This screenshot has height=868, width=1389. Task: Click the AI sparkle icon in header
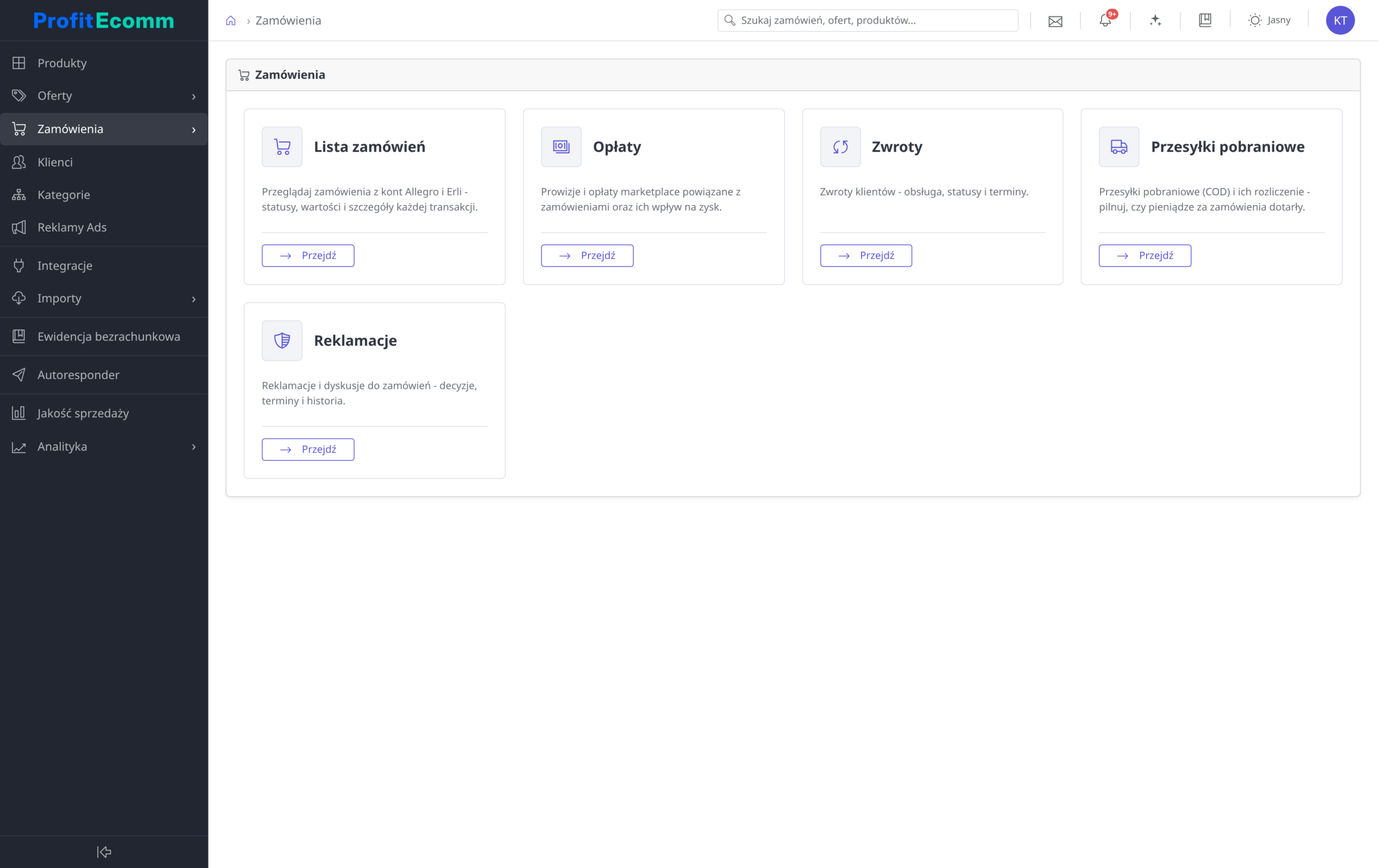tap(1155, 21)
